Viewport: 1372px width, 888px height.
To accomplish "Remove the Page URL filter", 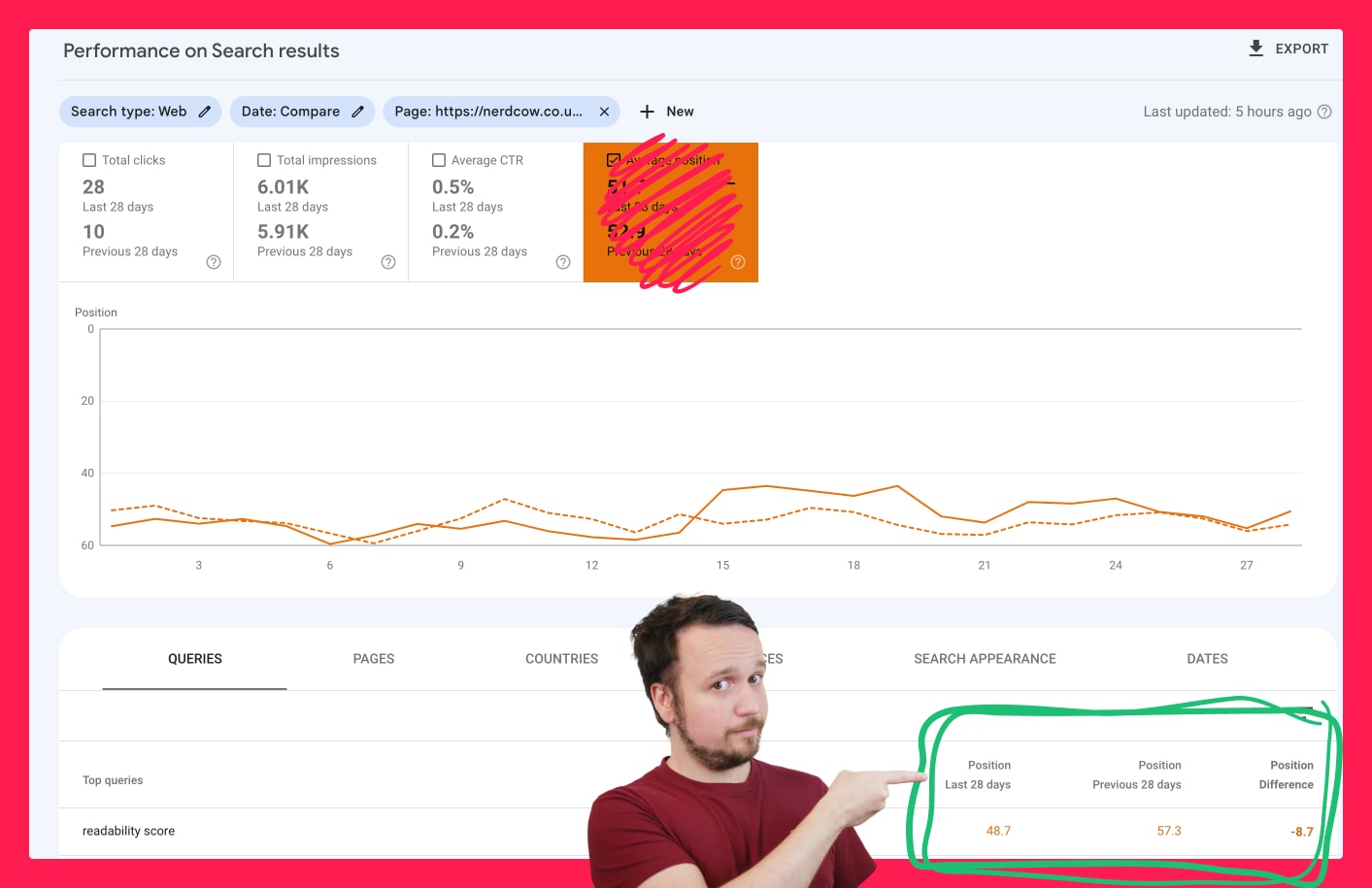I will tap(604, 112).
